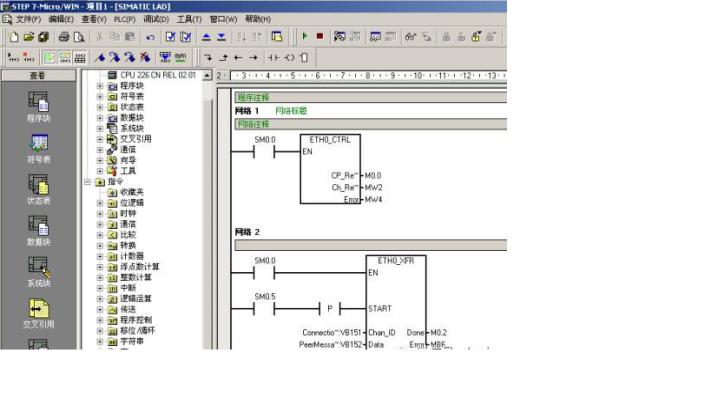Click the 网络标题 text of 网络 1
The height and width of the screenshot is (405, 711).
tap(291, 111)
